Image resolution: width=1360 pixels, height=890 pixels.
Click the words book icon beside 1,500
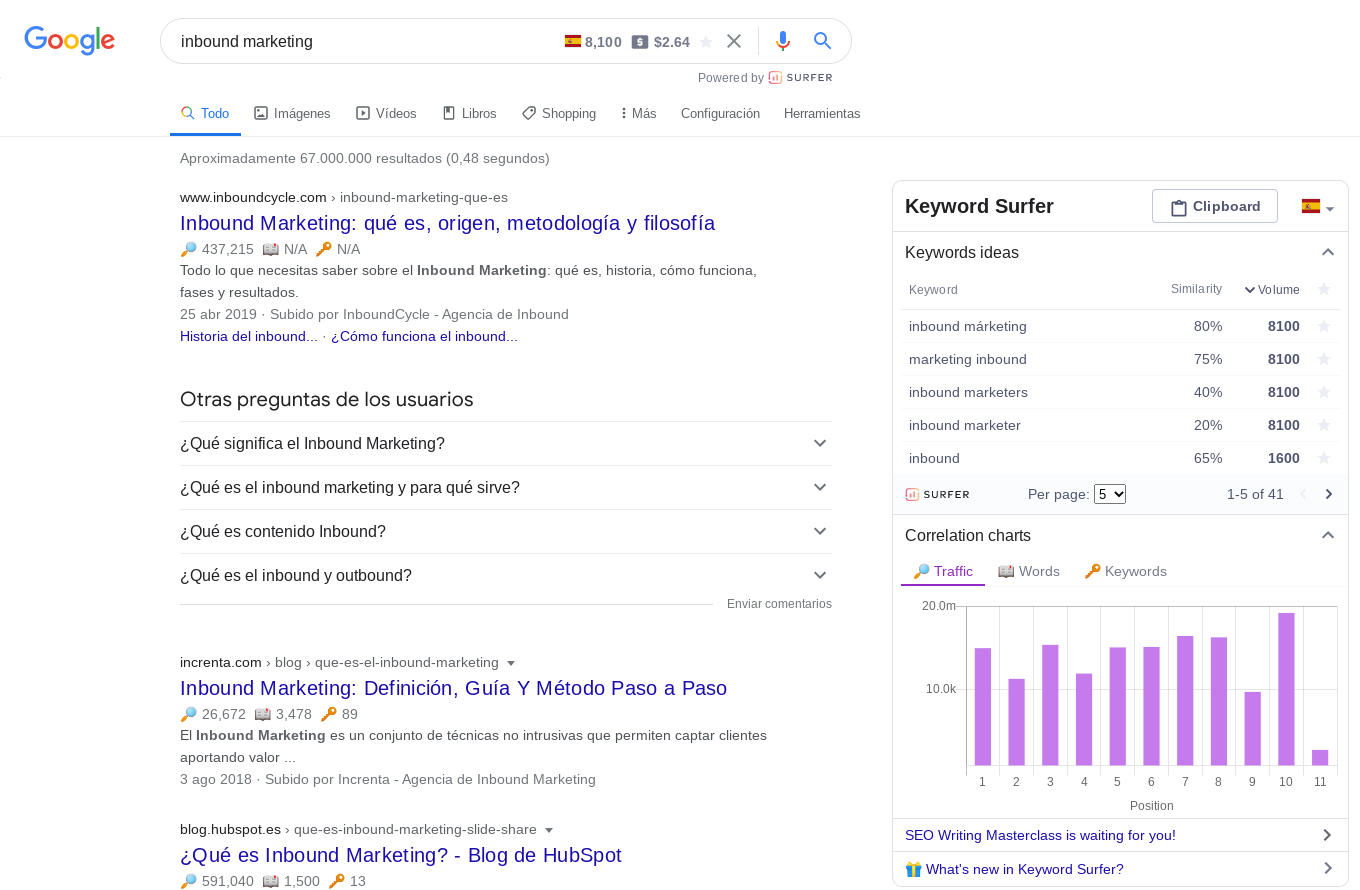click(x=270, y=881)
